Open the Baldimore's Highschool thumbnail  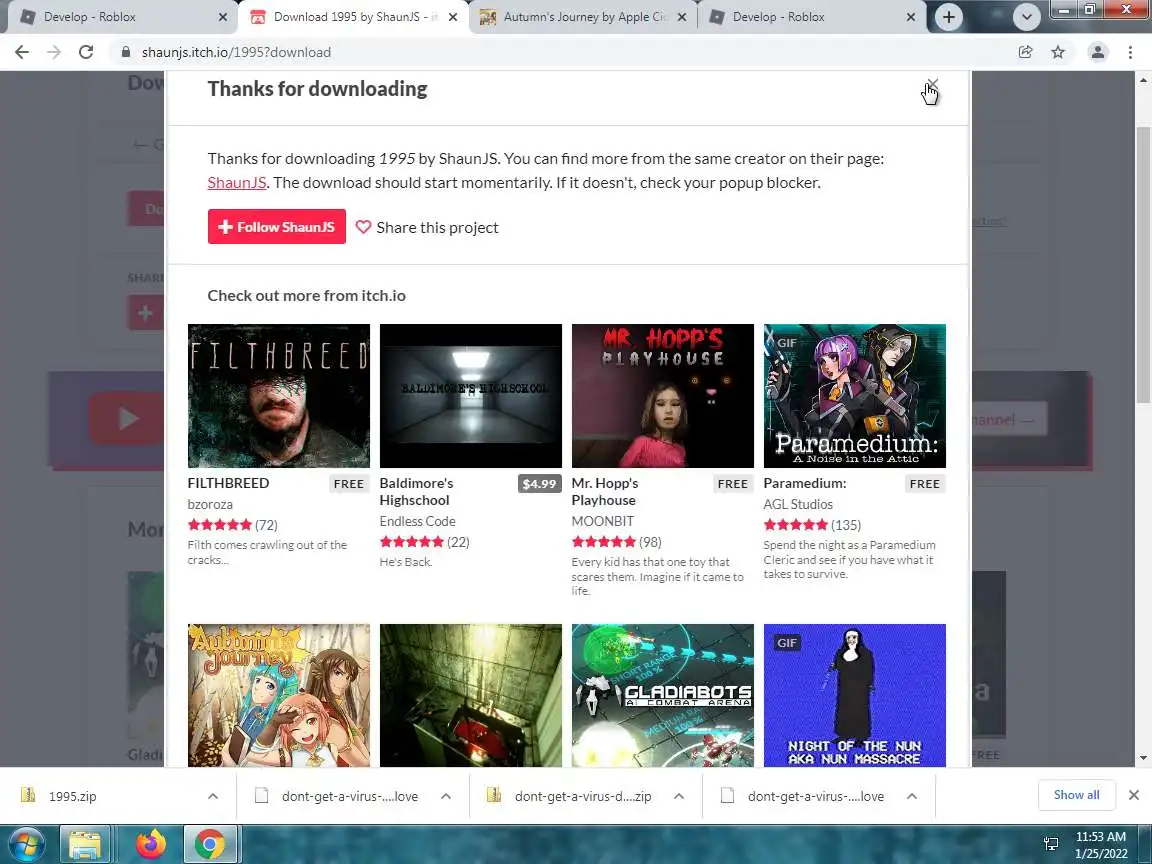[x=470, y=395]
